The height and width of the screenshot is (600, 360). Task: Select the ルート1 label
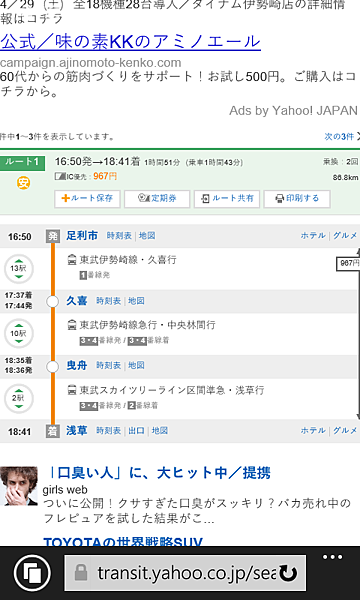[23, 162]
